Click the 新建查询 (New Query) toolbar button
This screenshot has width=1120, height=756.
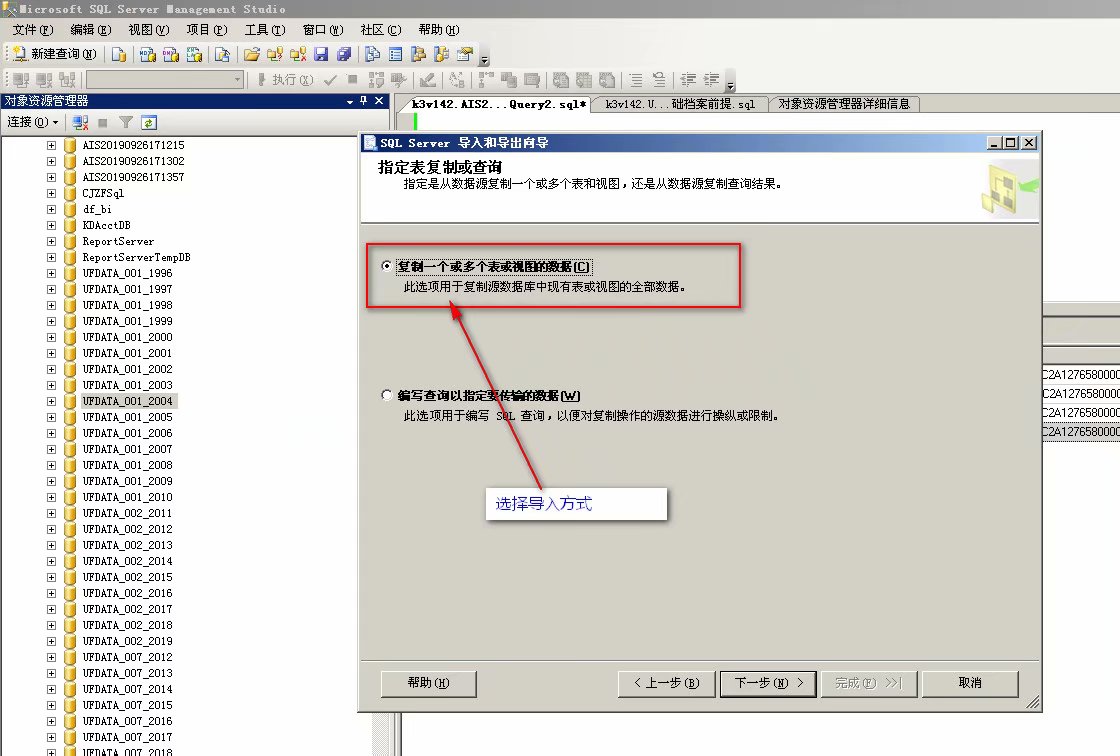(x=55, y=54)
